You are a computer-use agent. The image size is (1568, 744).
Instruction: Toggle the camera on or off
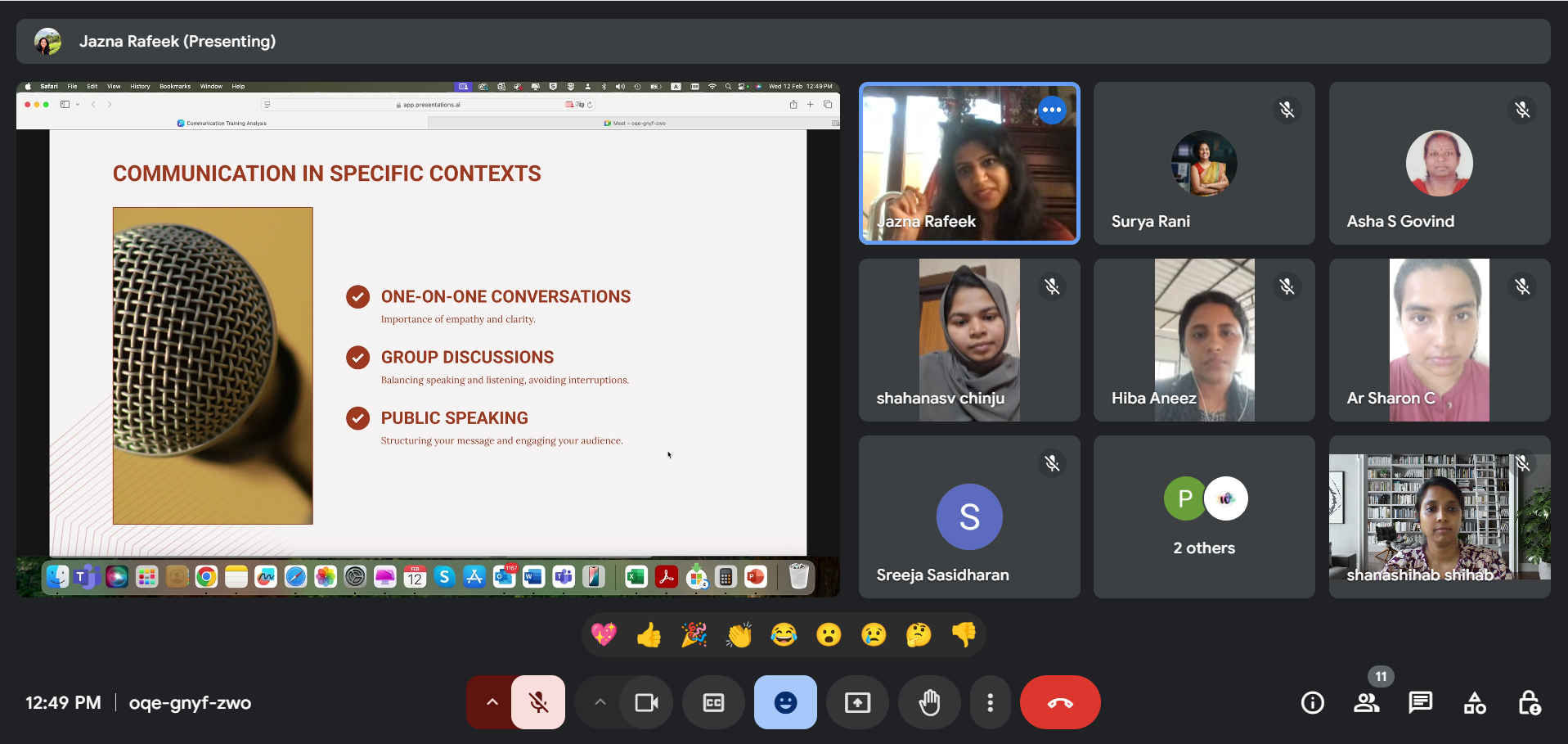pos(646,702)
